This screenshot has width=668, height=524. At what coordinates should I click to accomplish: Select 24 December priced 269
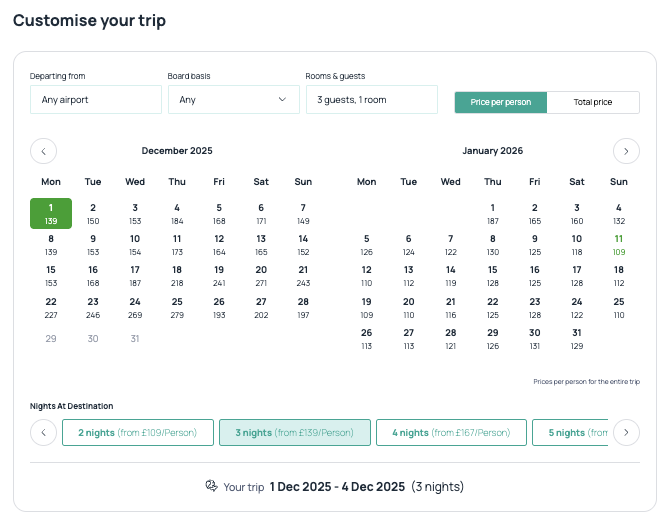pyautogui.click(x=135, y=308)
